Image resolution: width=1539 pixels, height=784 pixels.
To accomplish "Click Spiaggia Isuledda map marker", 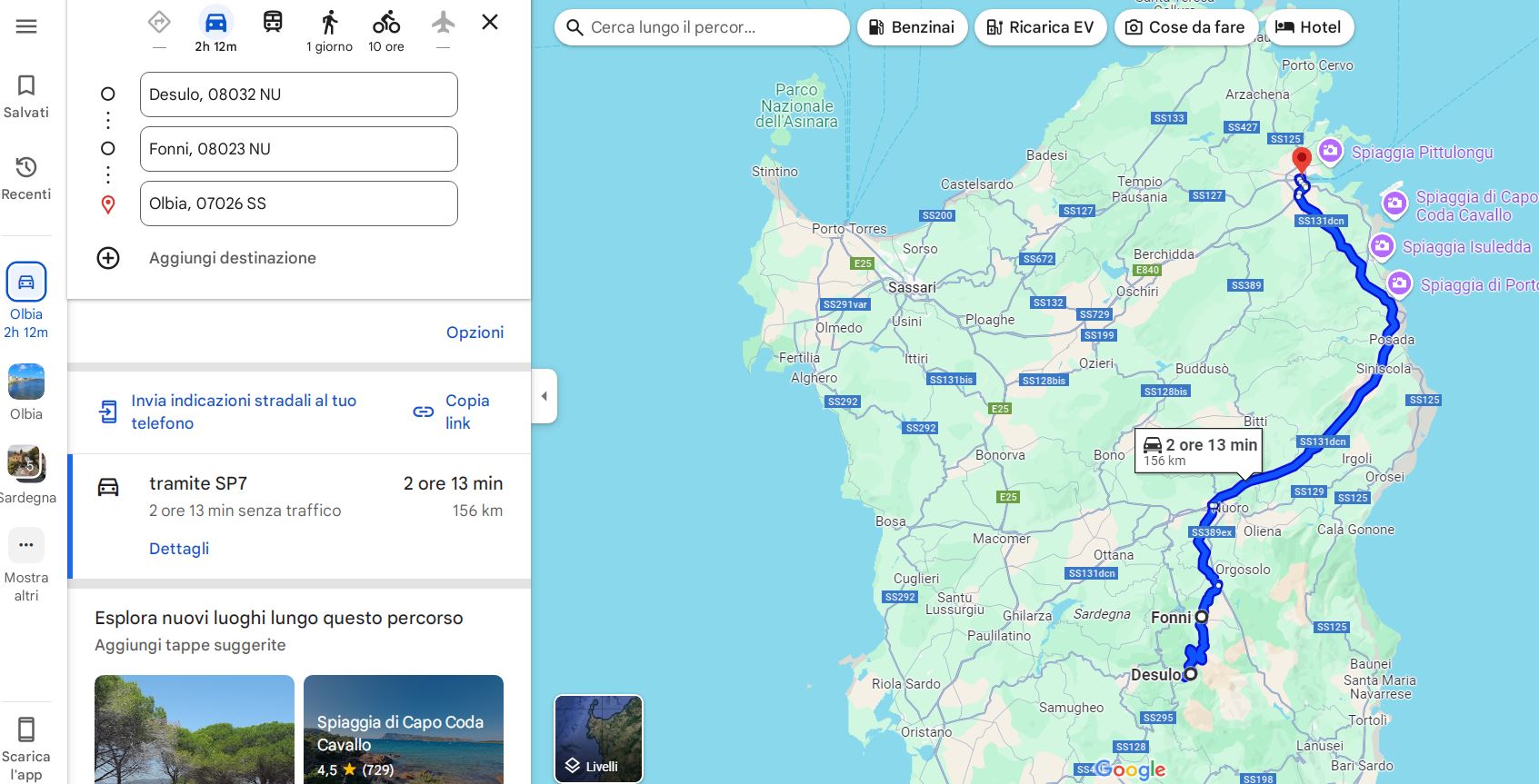I will (1382, 246).
